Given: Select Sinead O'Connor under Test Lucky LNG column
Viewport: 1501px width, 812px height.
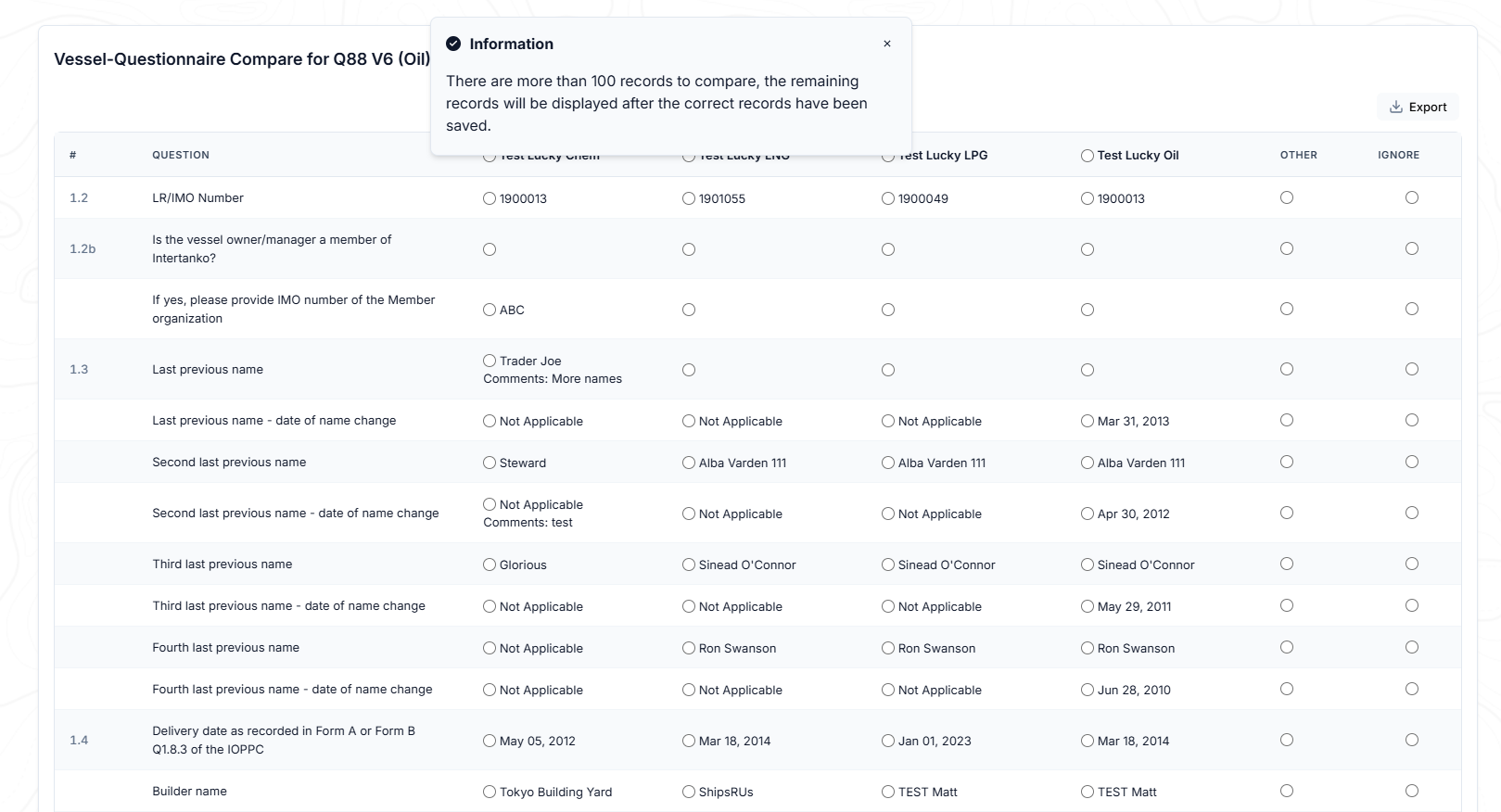Looking at the screenshot, I should tap(689, 565).
